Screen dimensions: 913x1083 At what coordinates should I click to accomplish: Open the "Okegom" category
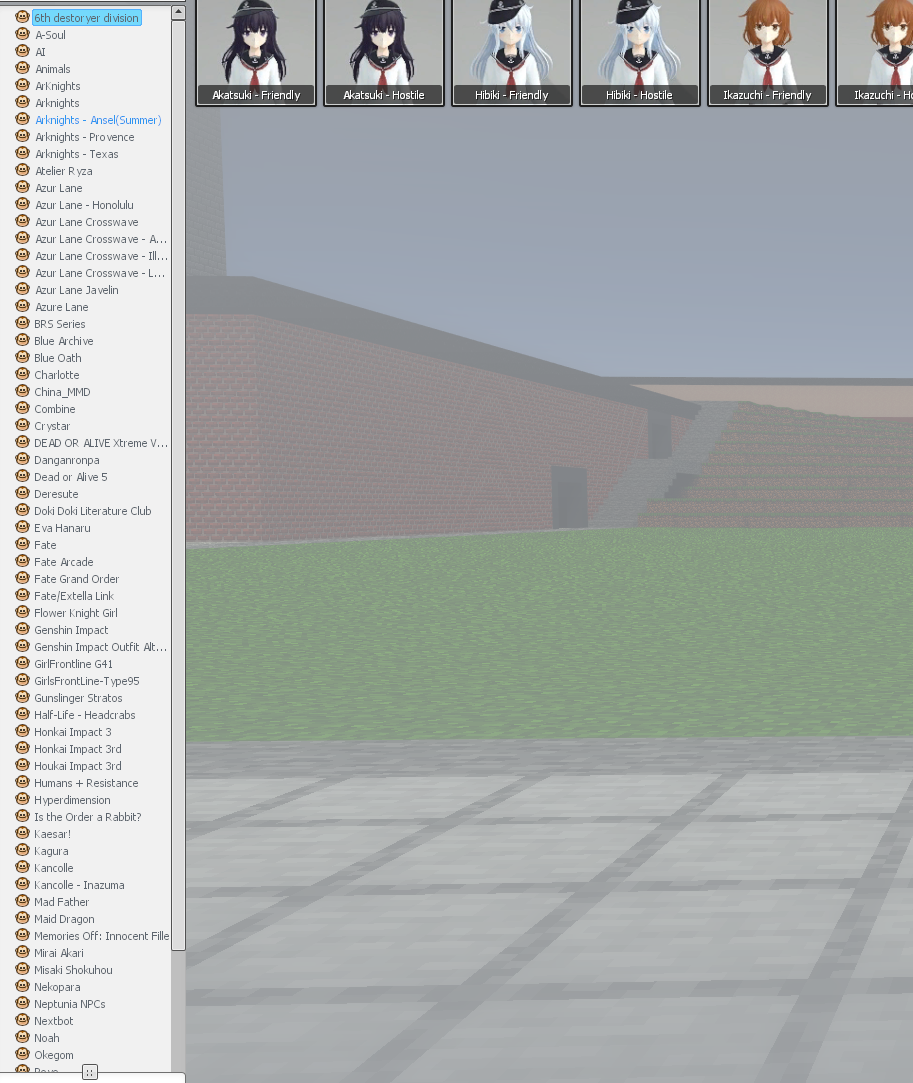54,1055
